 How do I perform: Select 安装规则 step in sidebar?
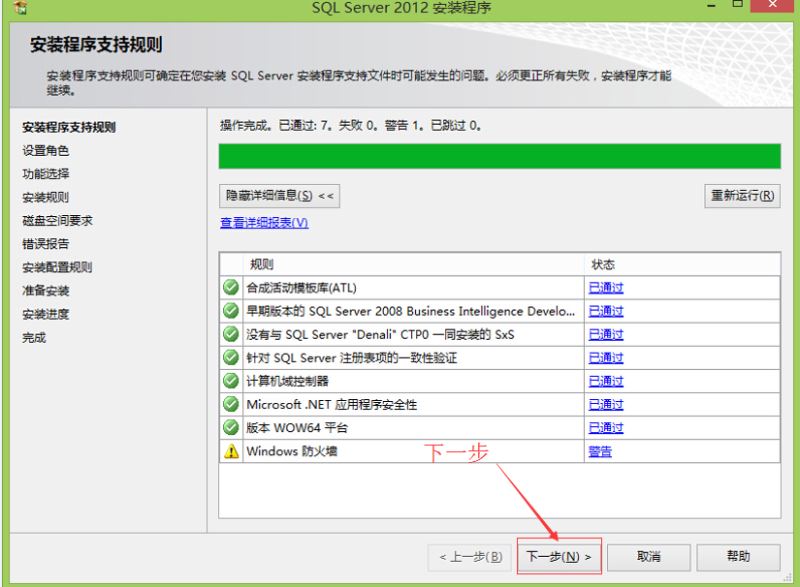point(45,197)
